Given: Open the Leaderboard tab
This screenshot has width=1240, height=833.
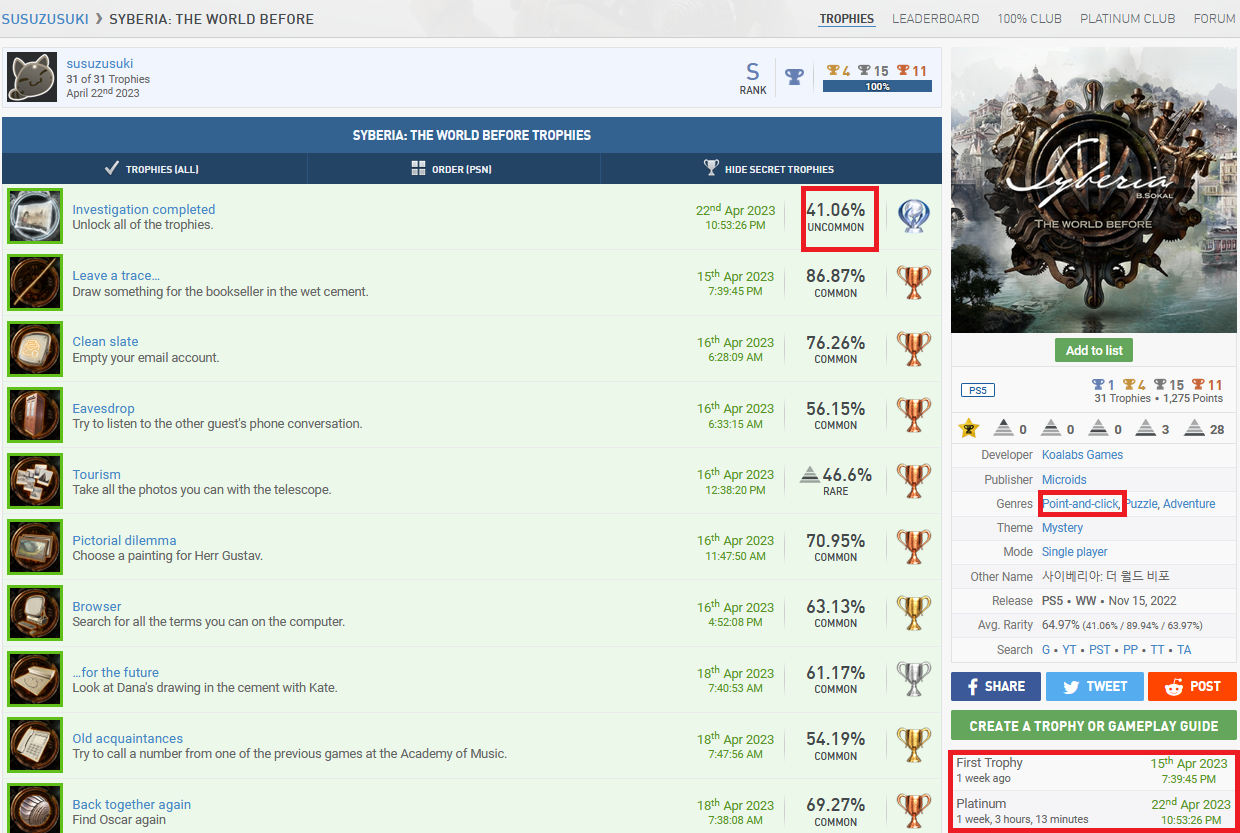Looking at the screenshot, I should [x=935, y=19].
